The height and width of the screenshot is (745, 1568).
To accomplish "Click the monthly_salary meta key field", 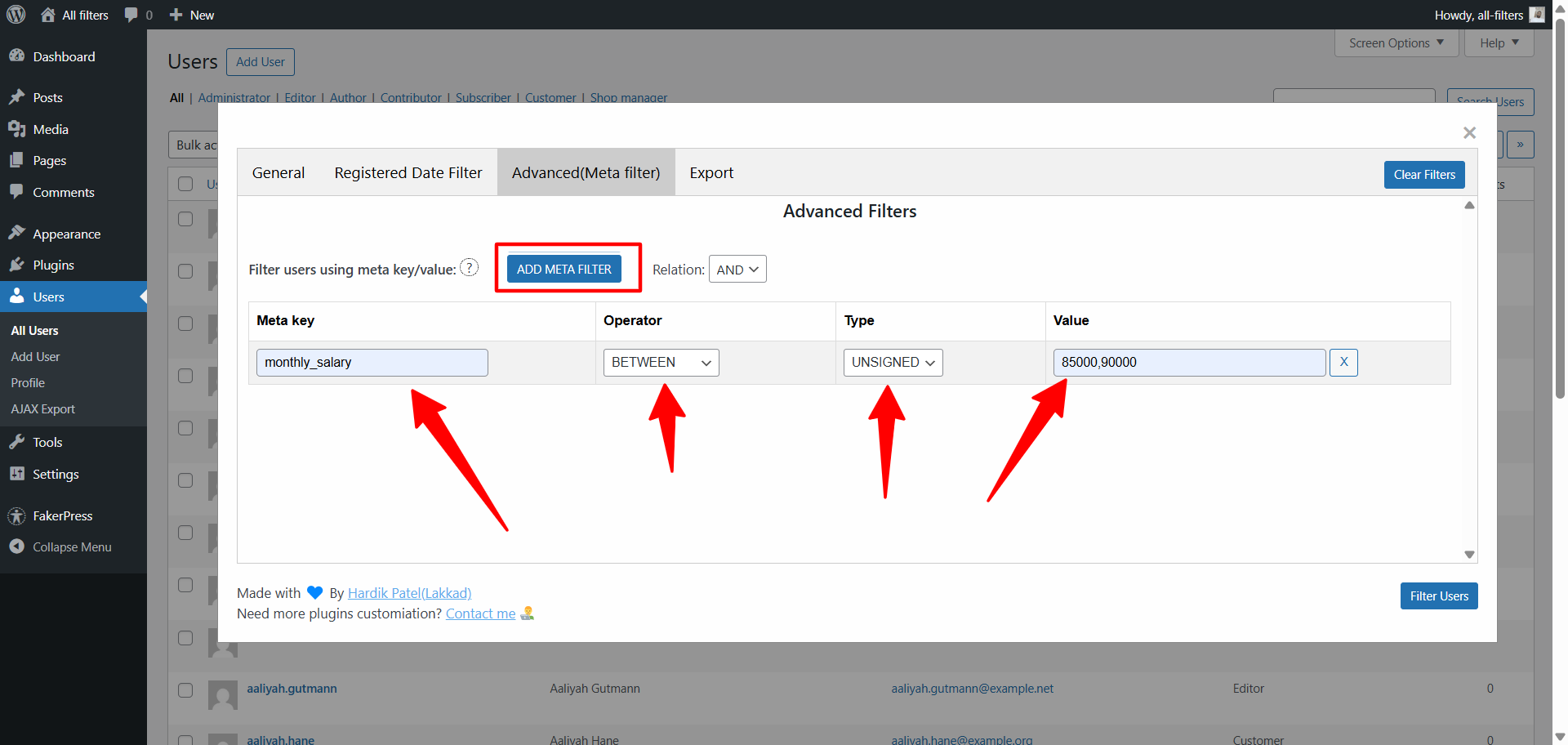I will [x=372, y=363].
